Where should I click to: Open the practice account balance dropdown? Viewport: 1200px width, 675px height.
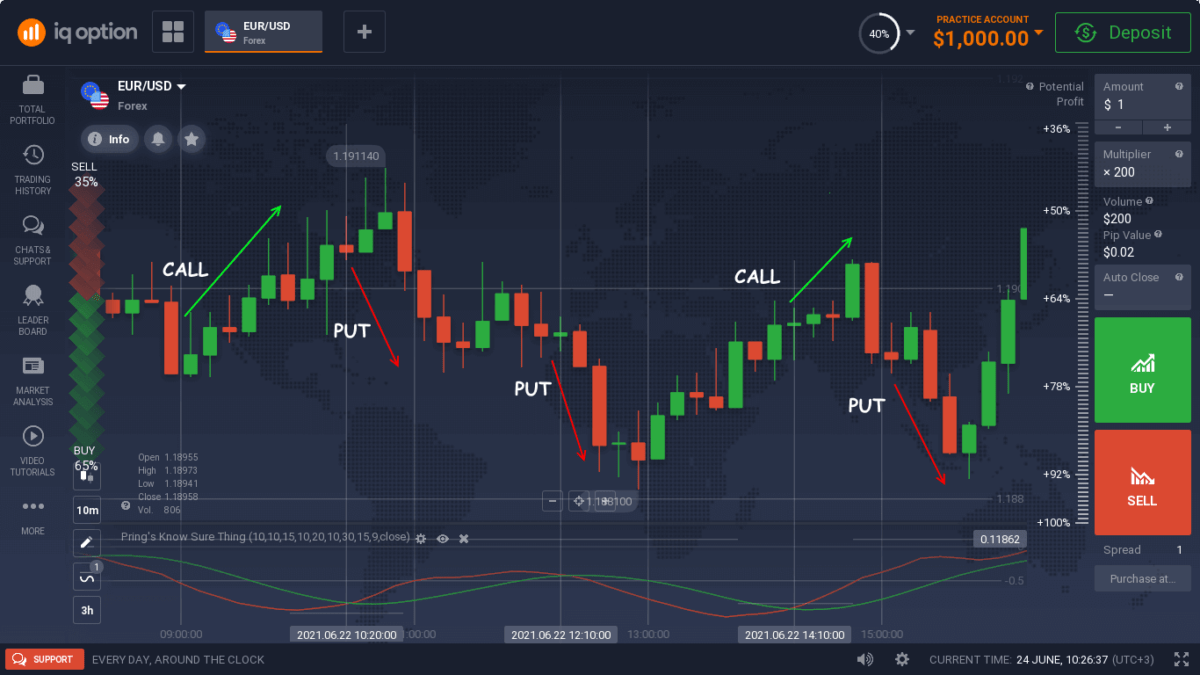click(x=1038, y=32)
